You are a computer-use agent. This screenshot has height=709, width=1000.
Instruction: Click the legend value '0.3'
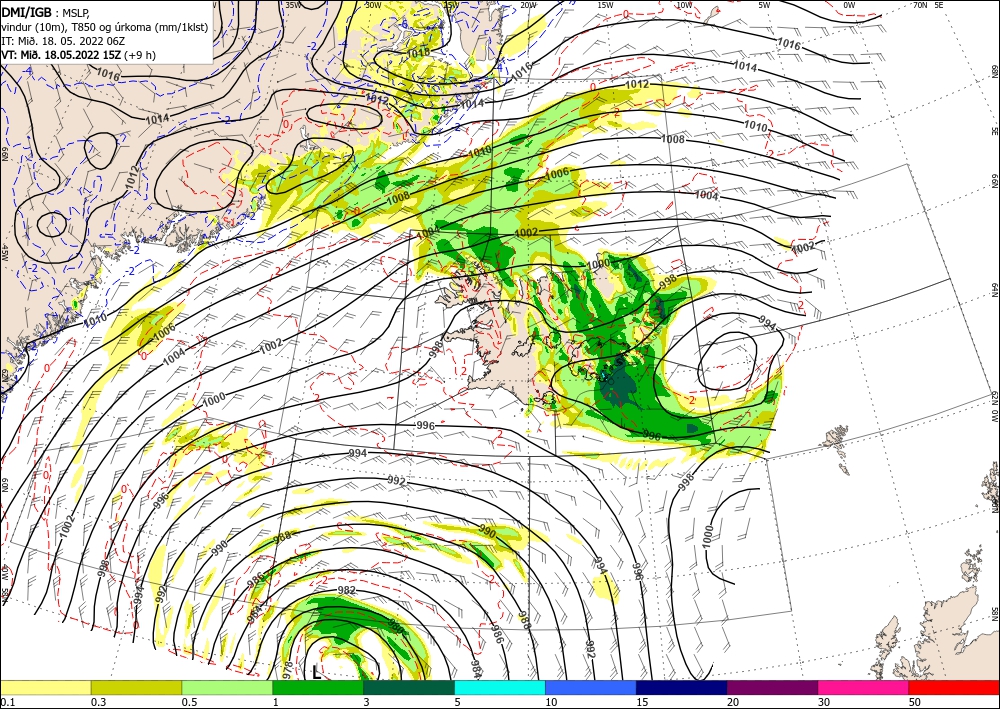tap(98, 702)
